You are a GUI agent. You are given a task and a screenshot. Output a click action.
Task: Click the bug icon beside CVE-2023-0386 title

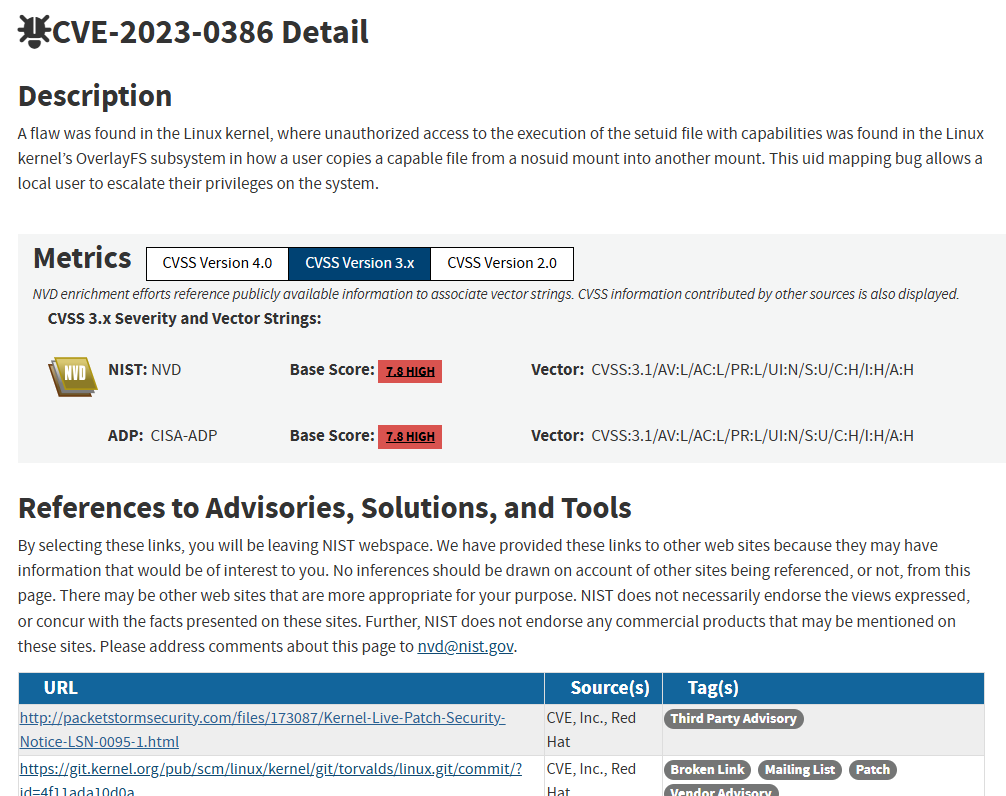coord(33,32)
